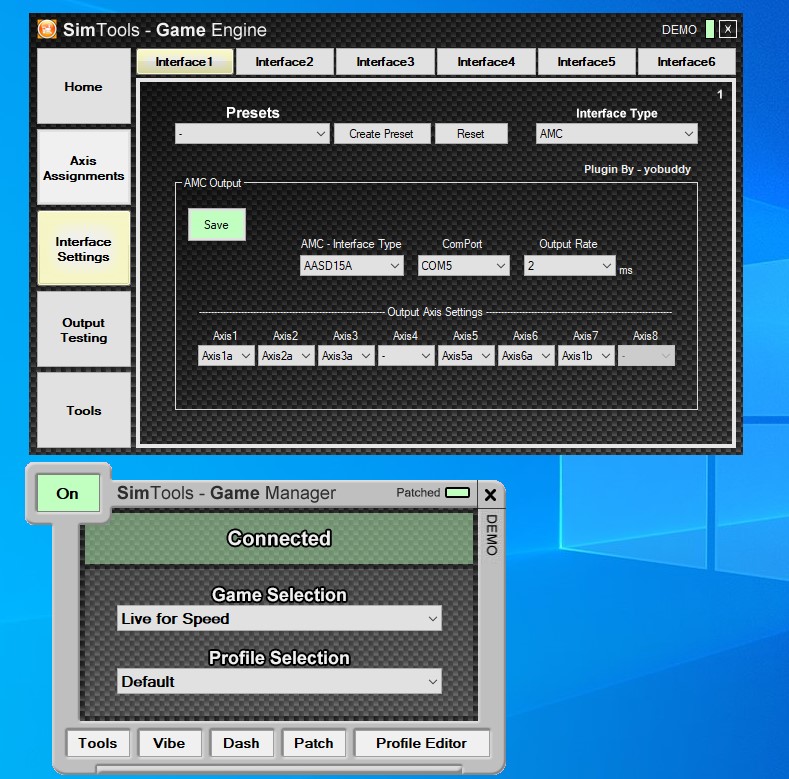Viewport: 789px width, 779px height.
Task: Click the 'AMC Output' group label
Action: [x=212, y=183]
